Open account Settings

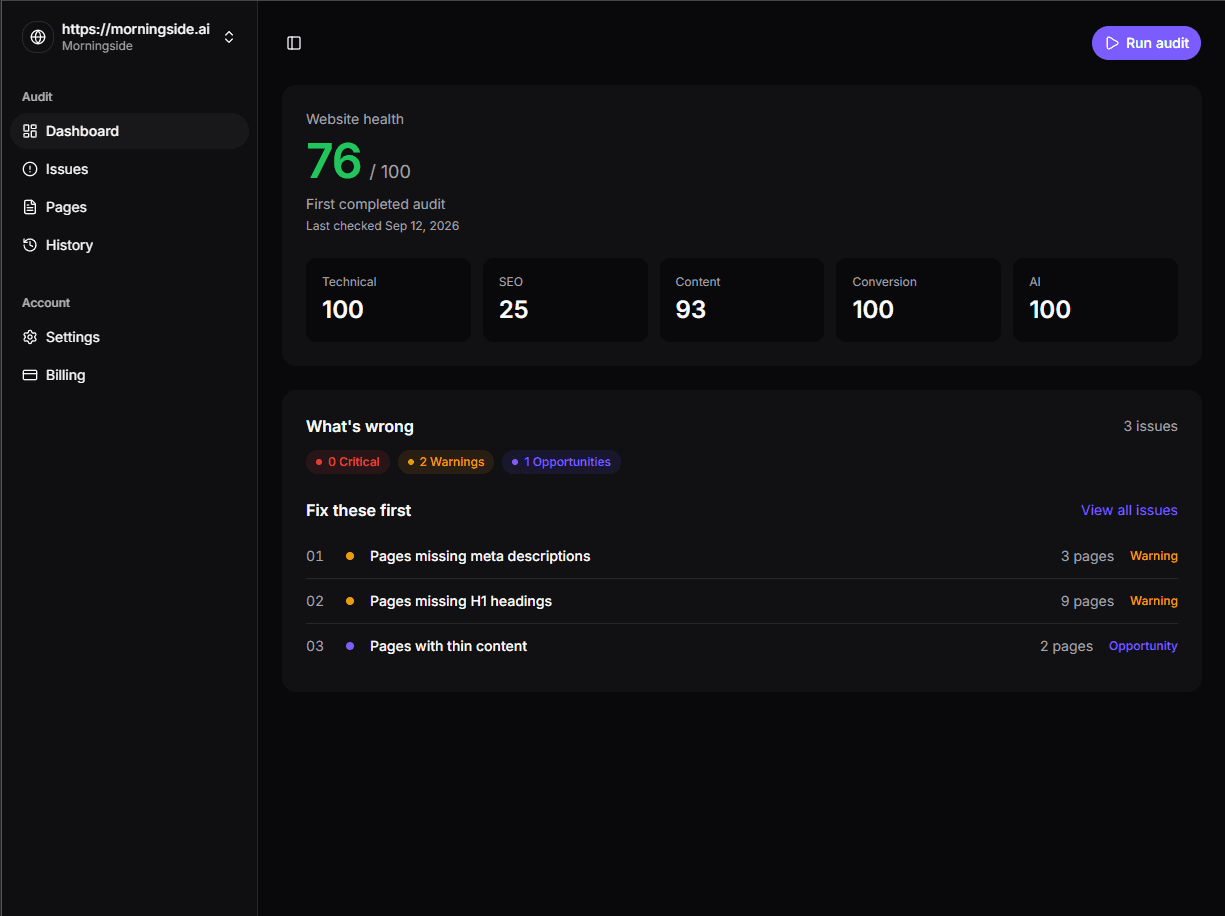coord(129,337)
